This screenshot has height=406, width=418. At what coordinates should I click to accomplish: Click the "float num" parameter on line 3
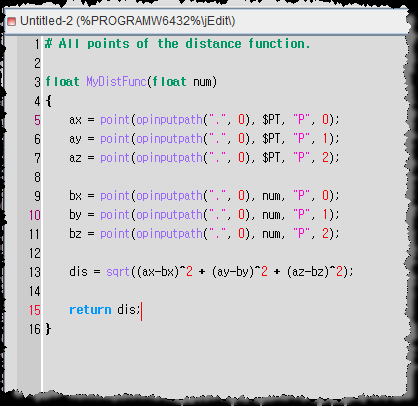182,81
